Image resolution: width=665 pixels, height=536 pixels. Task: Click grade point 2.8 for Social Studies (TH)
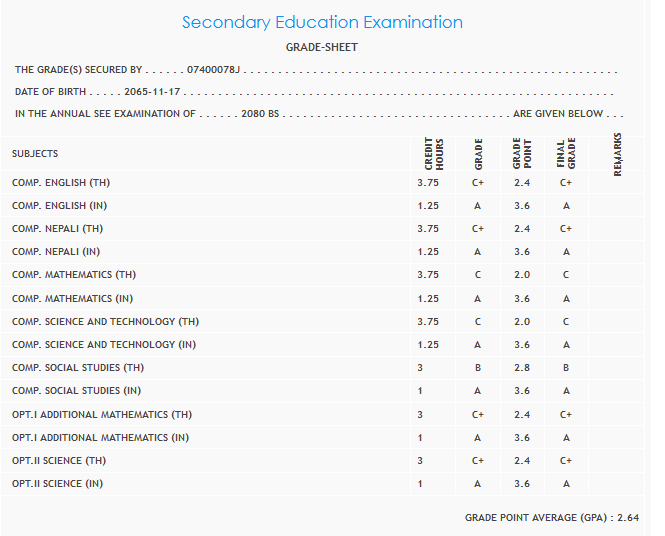coord(522,368)
